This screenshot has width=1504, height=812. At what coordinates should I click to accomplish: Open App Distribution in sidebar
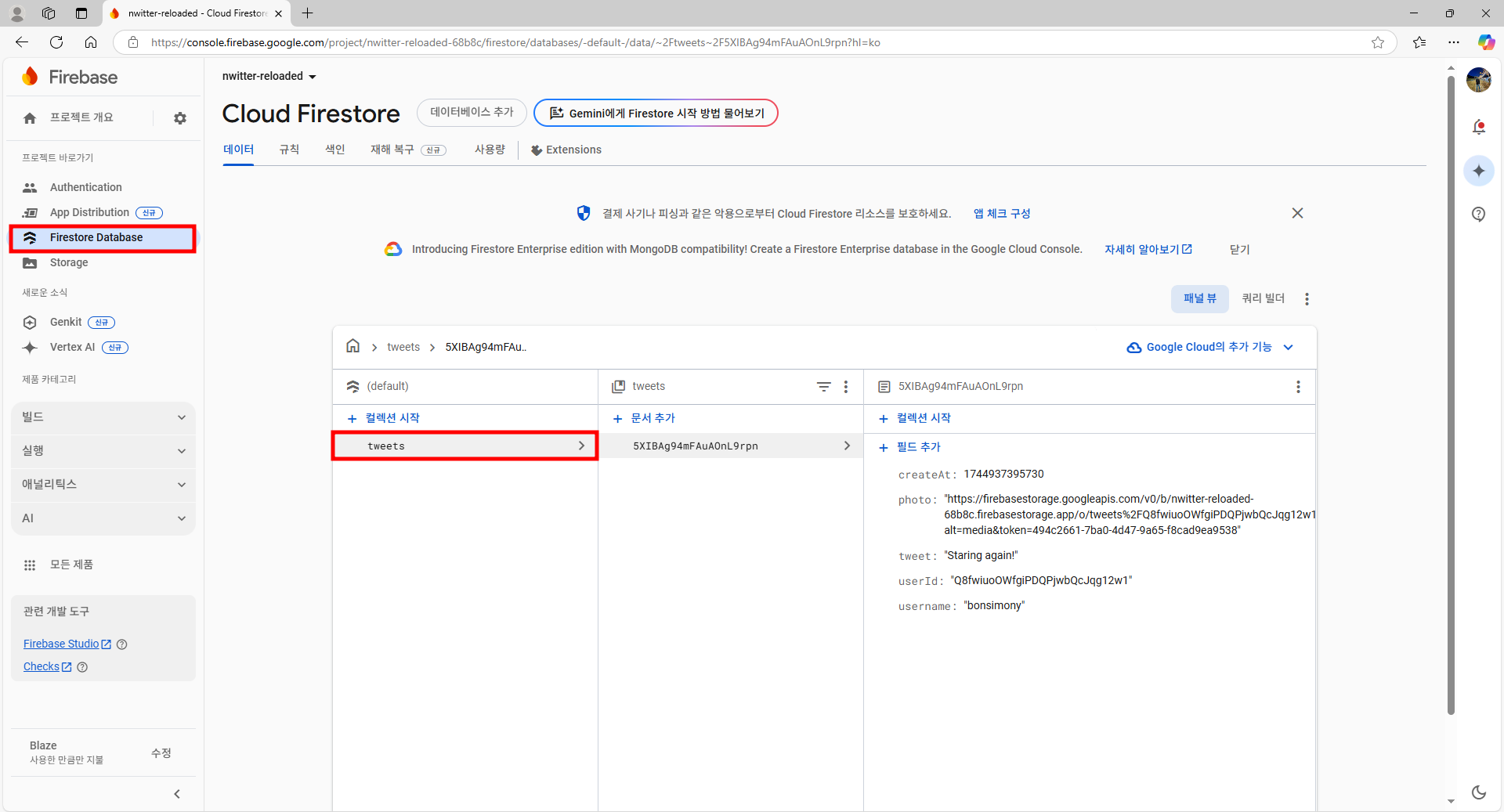click(x=89, y=212)
